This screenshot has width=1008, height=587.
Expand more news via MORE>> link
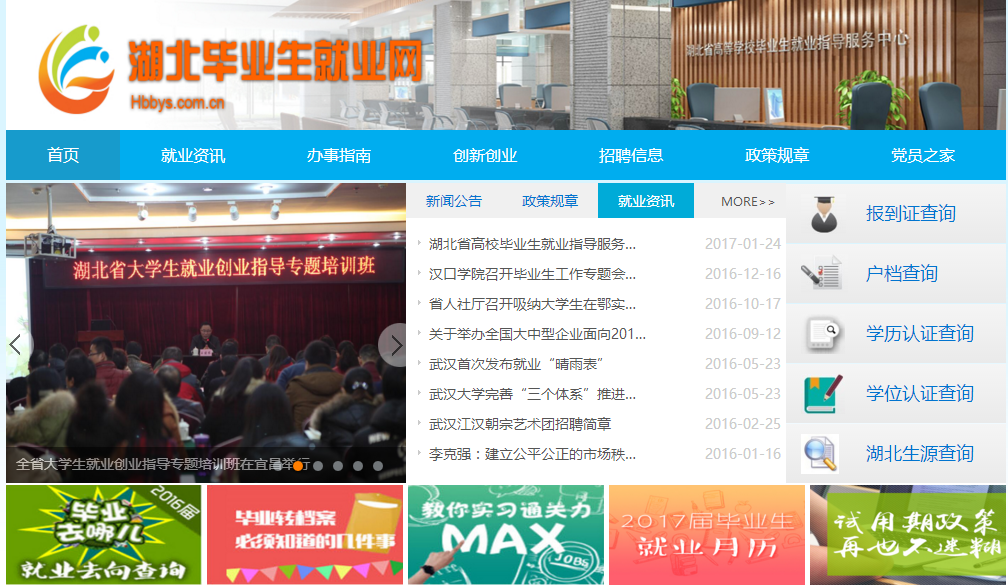point(747,202)
